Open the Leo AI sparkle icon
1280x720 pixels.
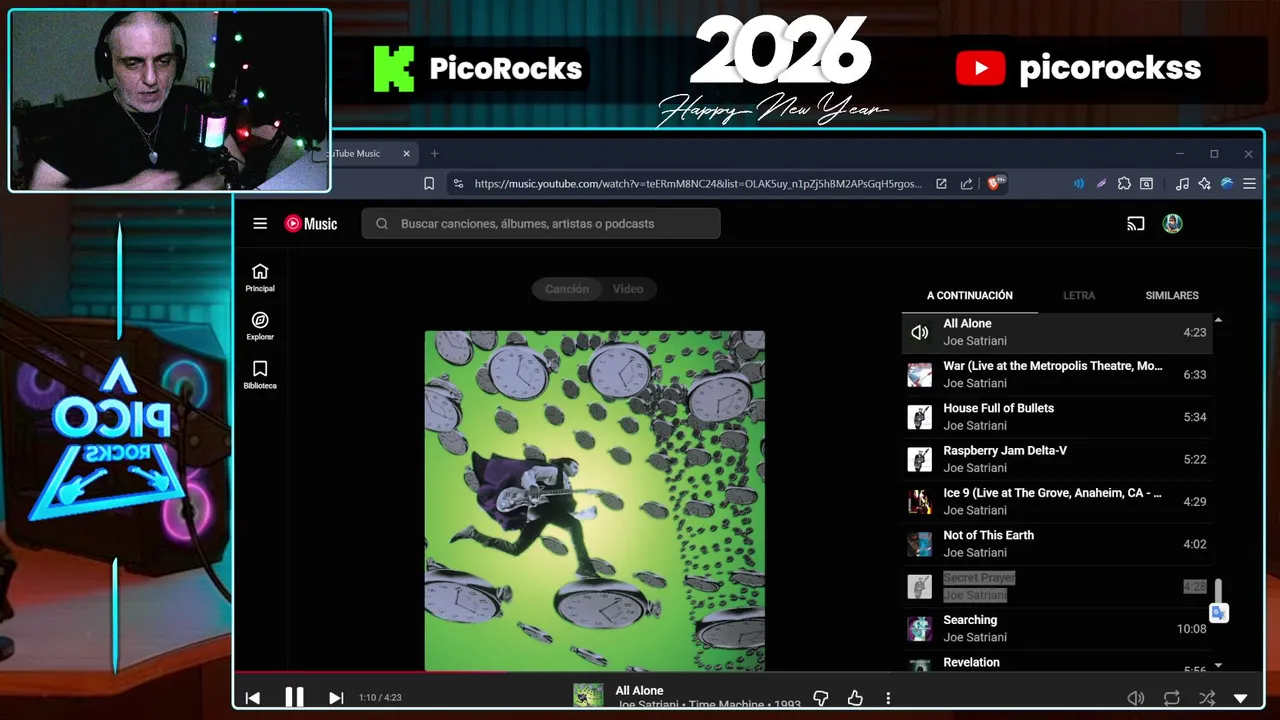[1204, 184]
